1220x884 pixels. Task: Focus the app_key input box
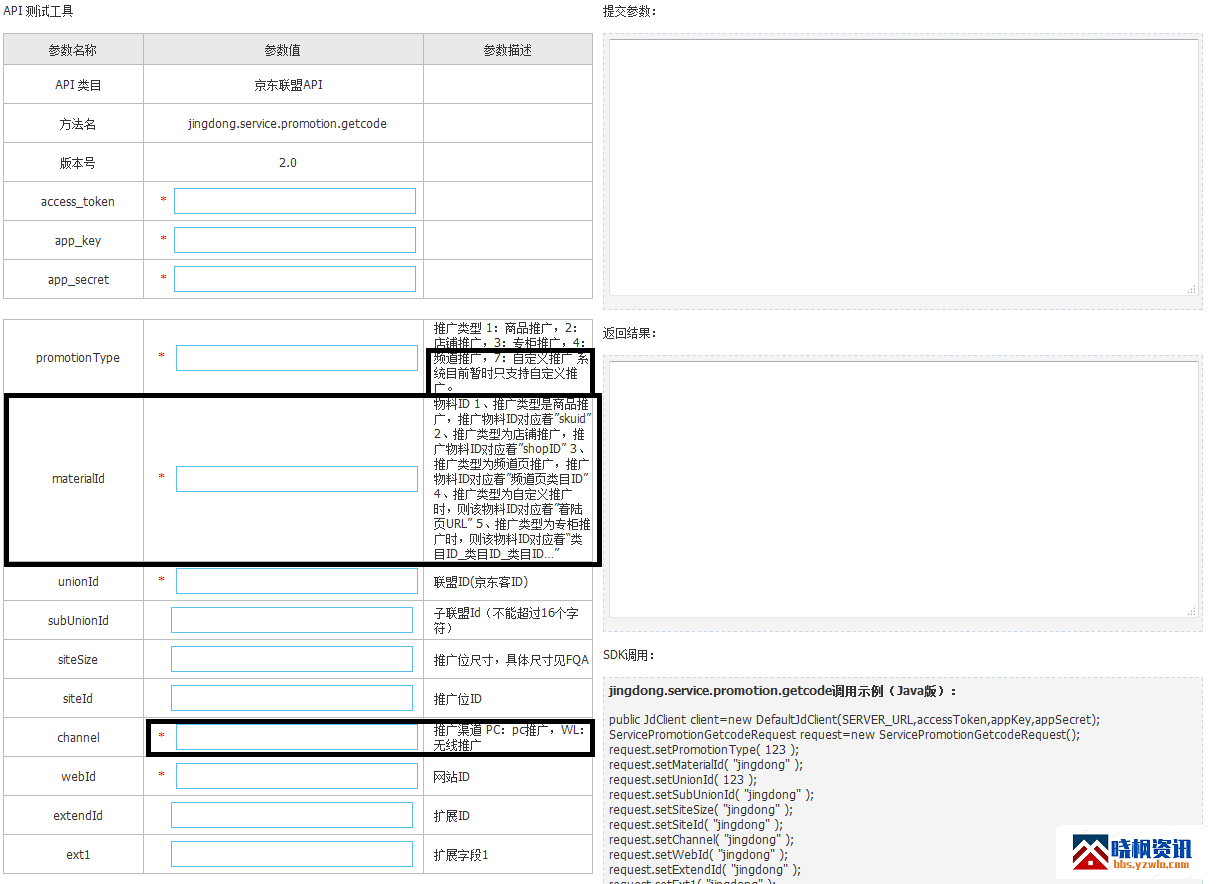coord(295,240)
